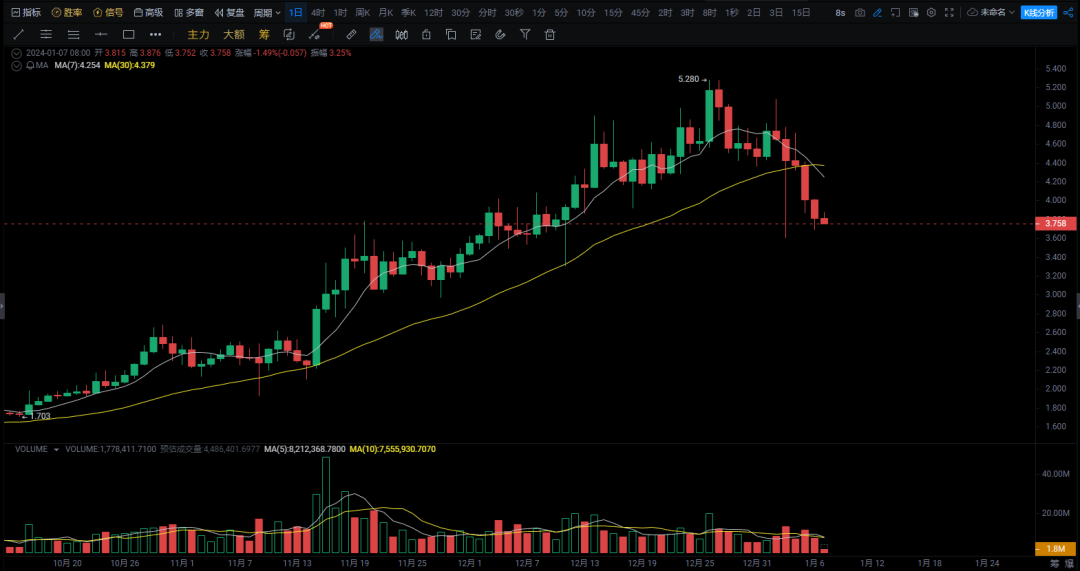Image resolution: width=1080 pixels, height=571 pixels.
Task: Toggle the magnet snap icon
Action: click(501, 34)
